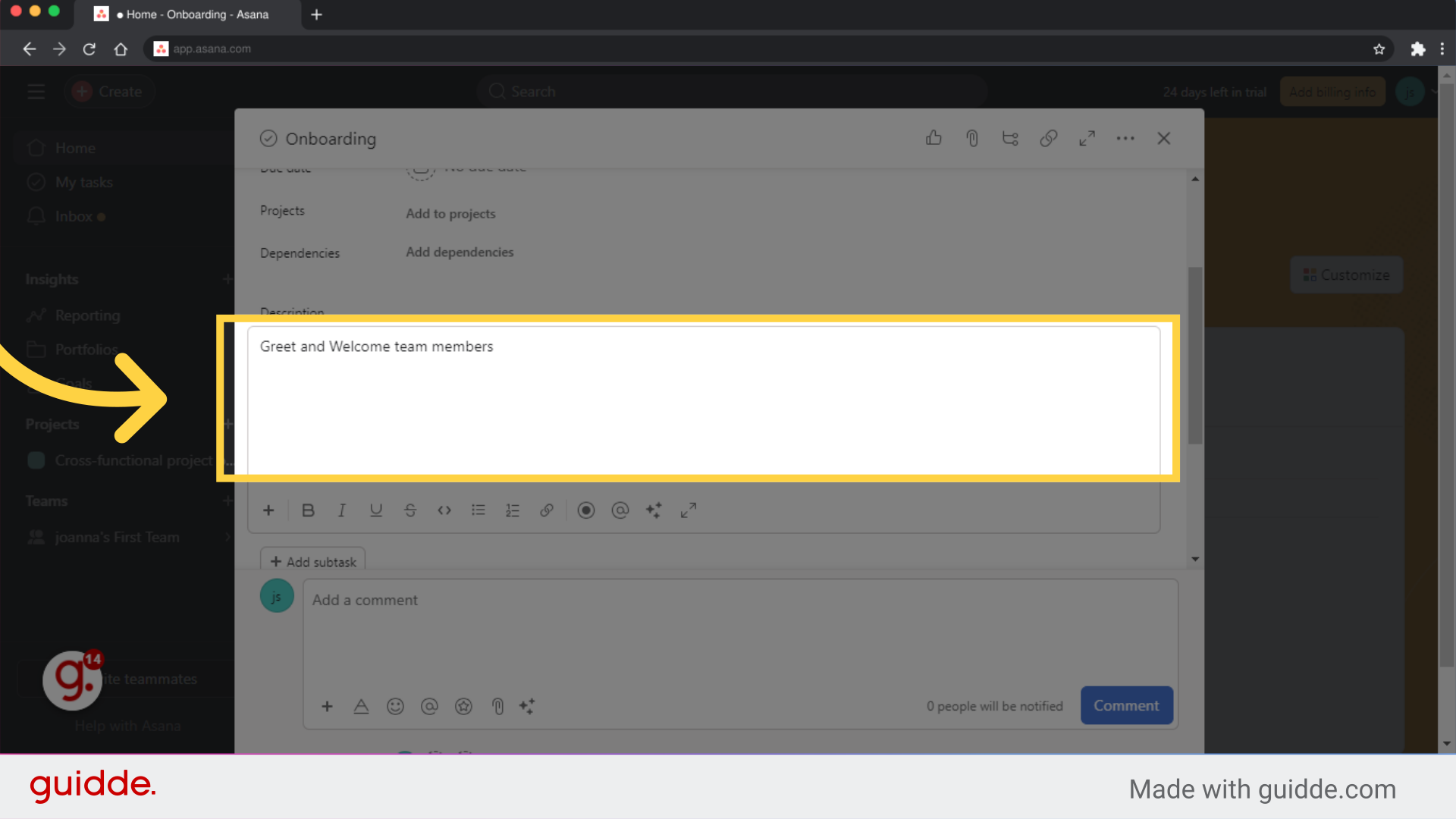Click the js user avatar beside comment
Screen dimensions: 1456x819
[x=277, y=596]
